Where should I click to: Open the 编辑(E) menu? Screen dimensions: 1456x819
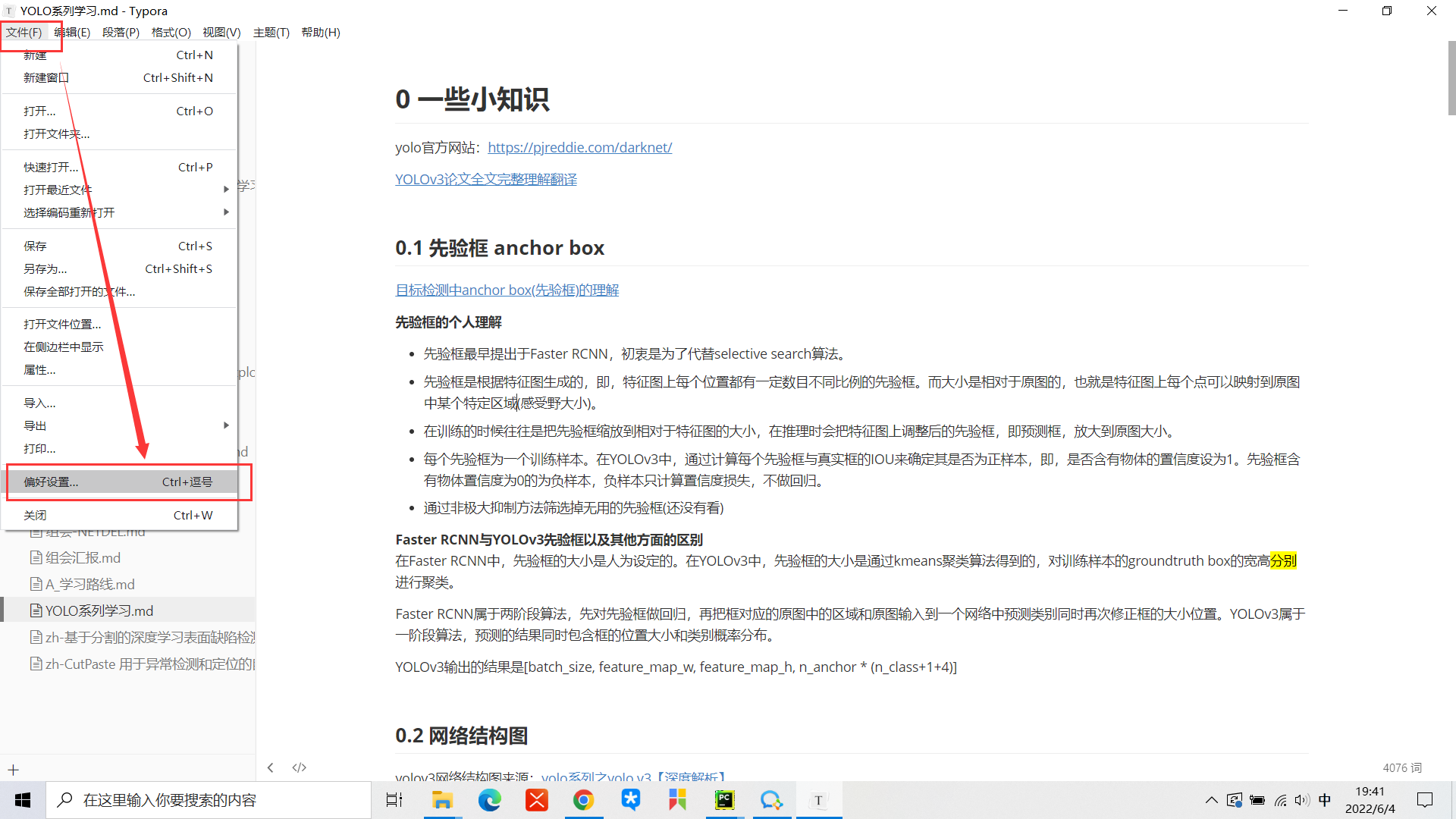72,33
